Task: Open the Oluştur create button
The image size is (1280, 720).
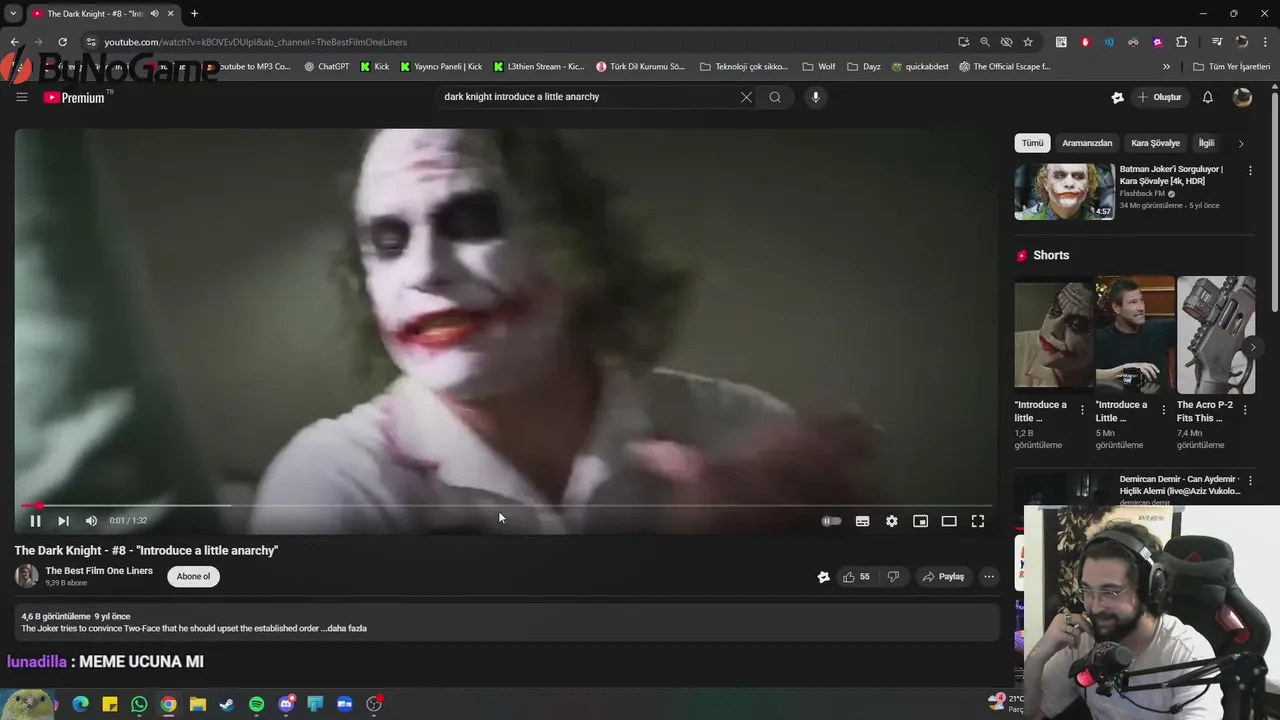Action: 1160,97
